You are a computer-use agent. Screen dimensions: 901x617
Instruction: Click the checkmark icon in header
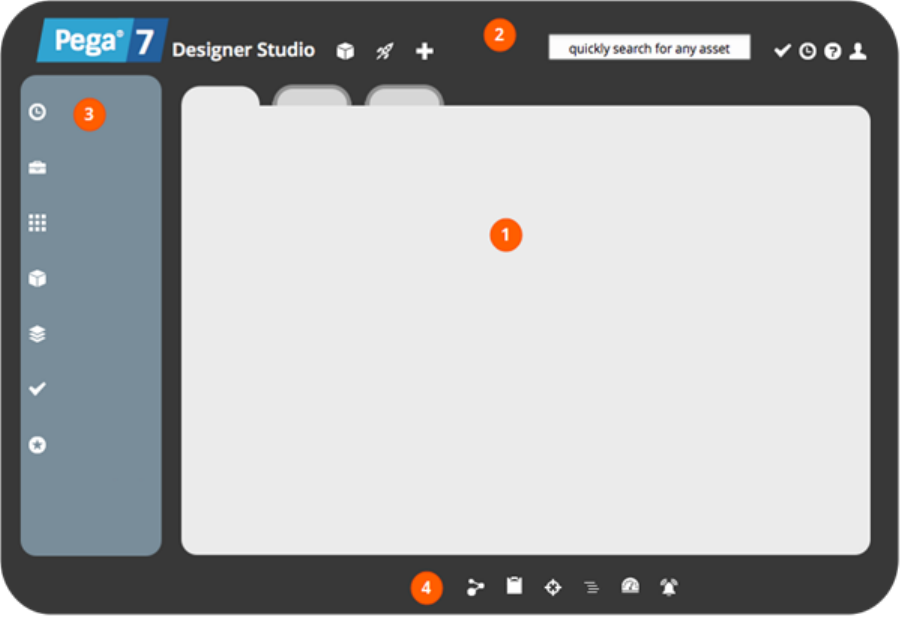[782, 51]
